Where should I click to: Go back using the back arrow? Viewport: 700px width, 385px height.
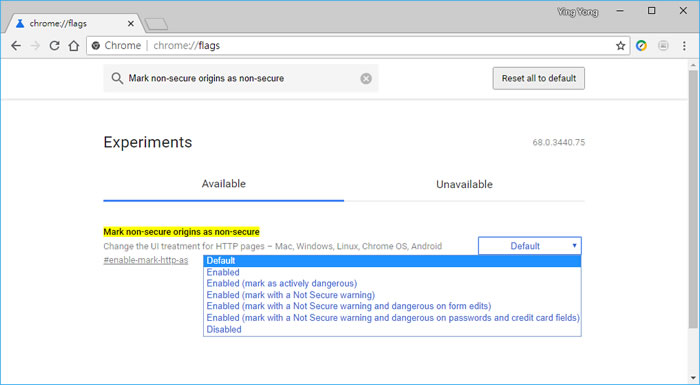[16, 46]
